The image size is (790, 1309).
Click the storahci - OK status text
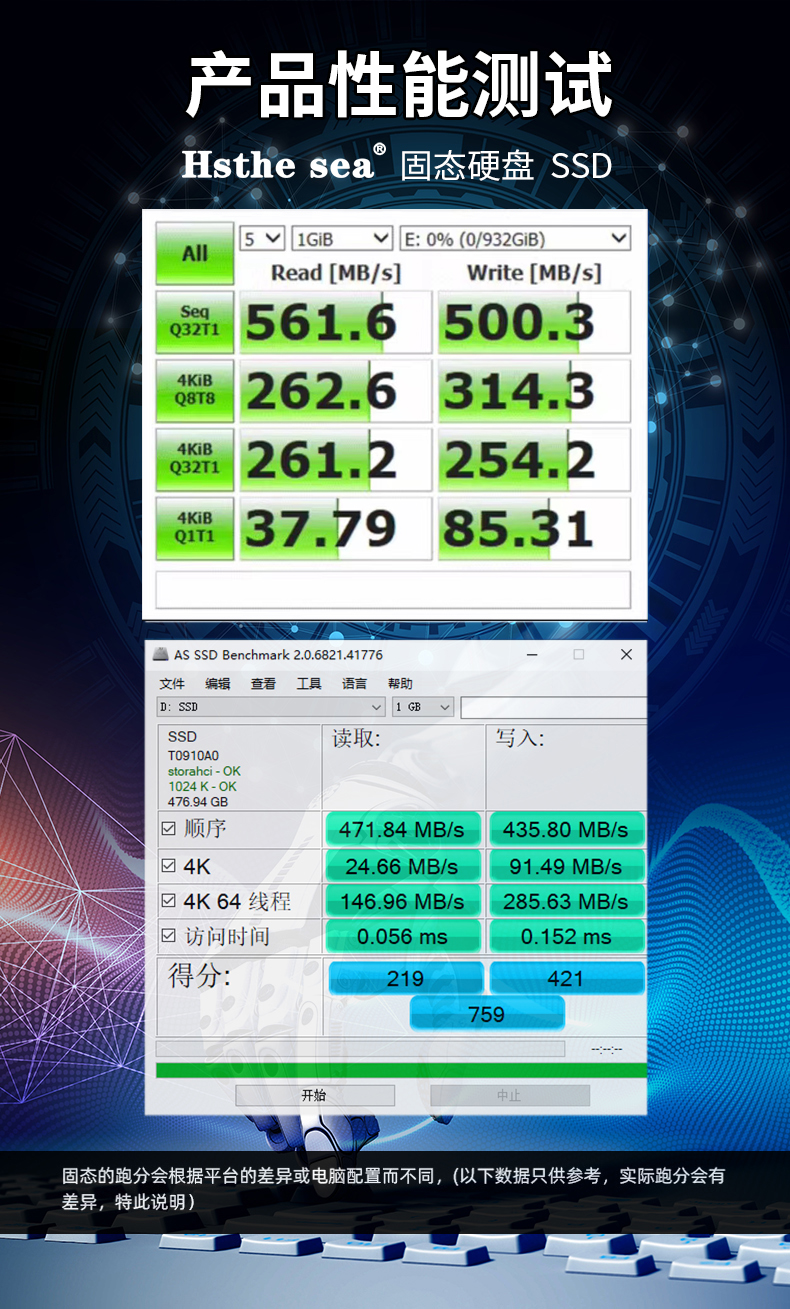pos(204,771)
